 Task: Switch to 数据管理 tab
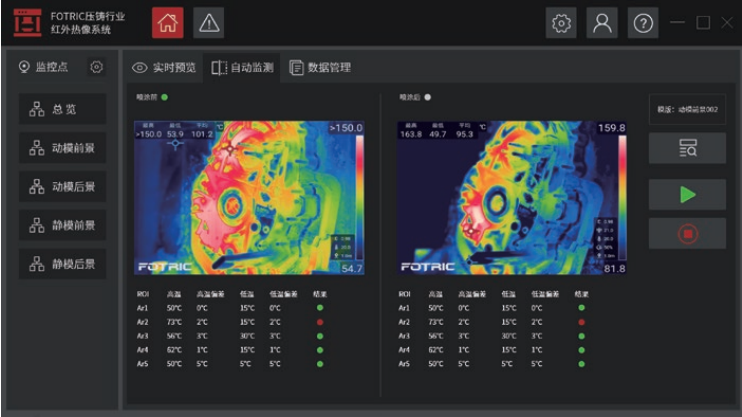(320, 68)
